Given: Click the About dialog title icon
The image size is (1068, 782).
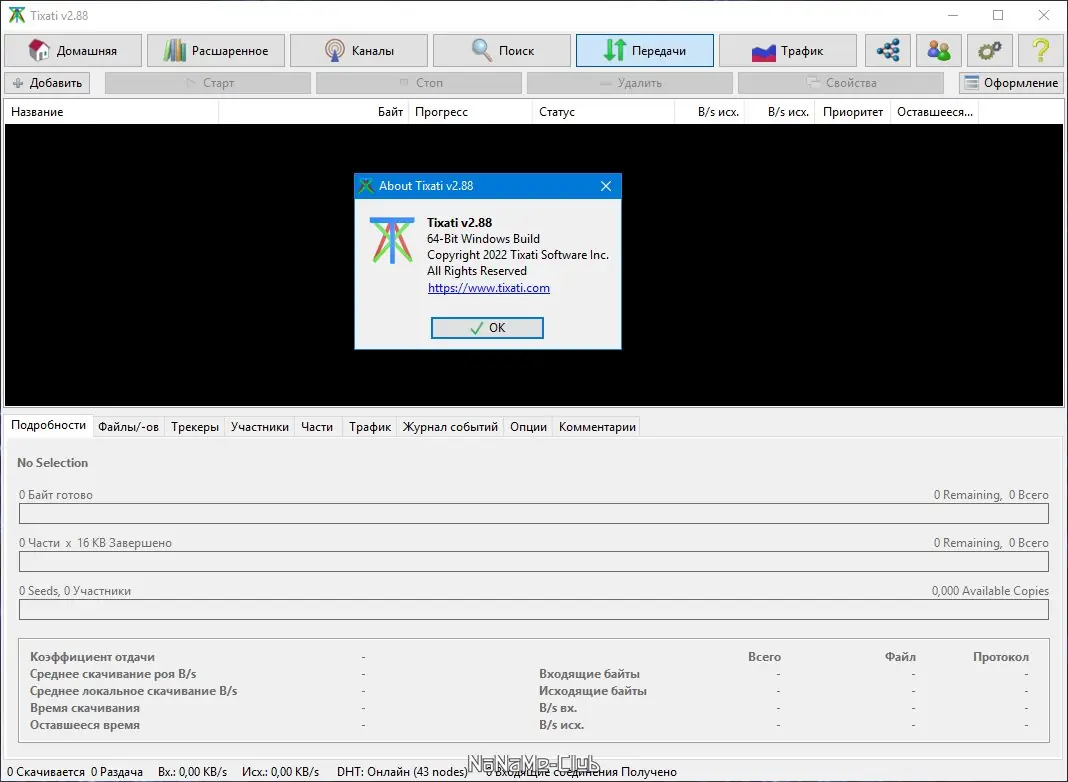Looking at the screenshot, I should click(x=366, y=186).
